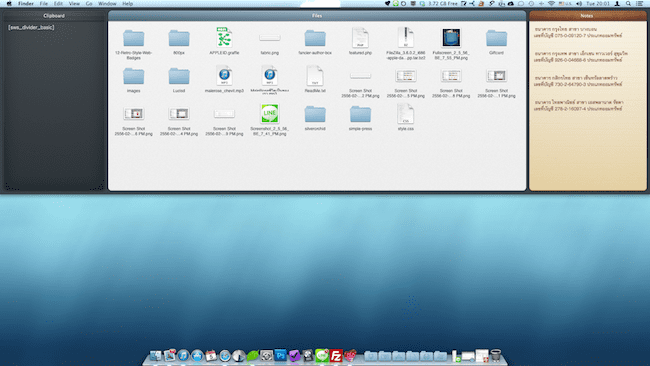Launch FileZilla from the Dock
This screenshot has width=650, height=366.
click(x=336, y=356)
